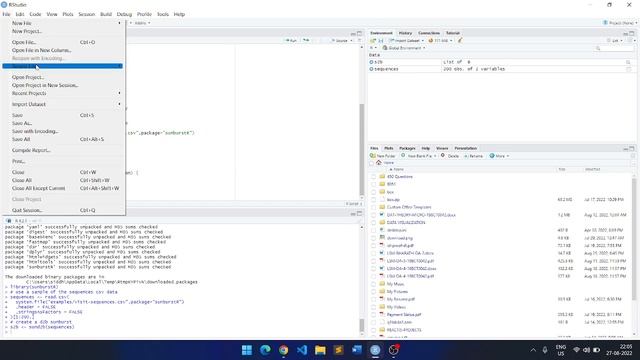Click the load workspace icon in Environment
Screen dimensions: 640x360
pos(373,41)
